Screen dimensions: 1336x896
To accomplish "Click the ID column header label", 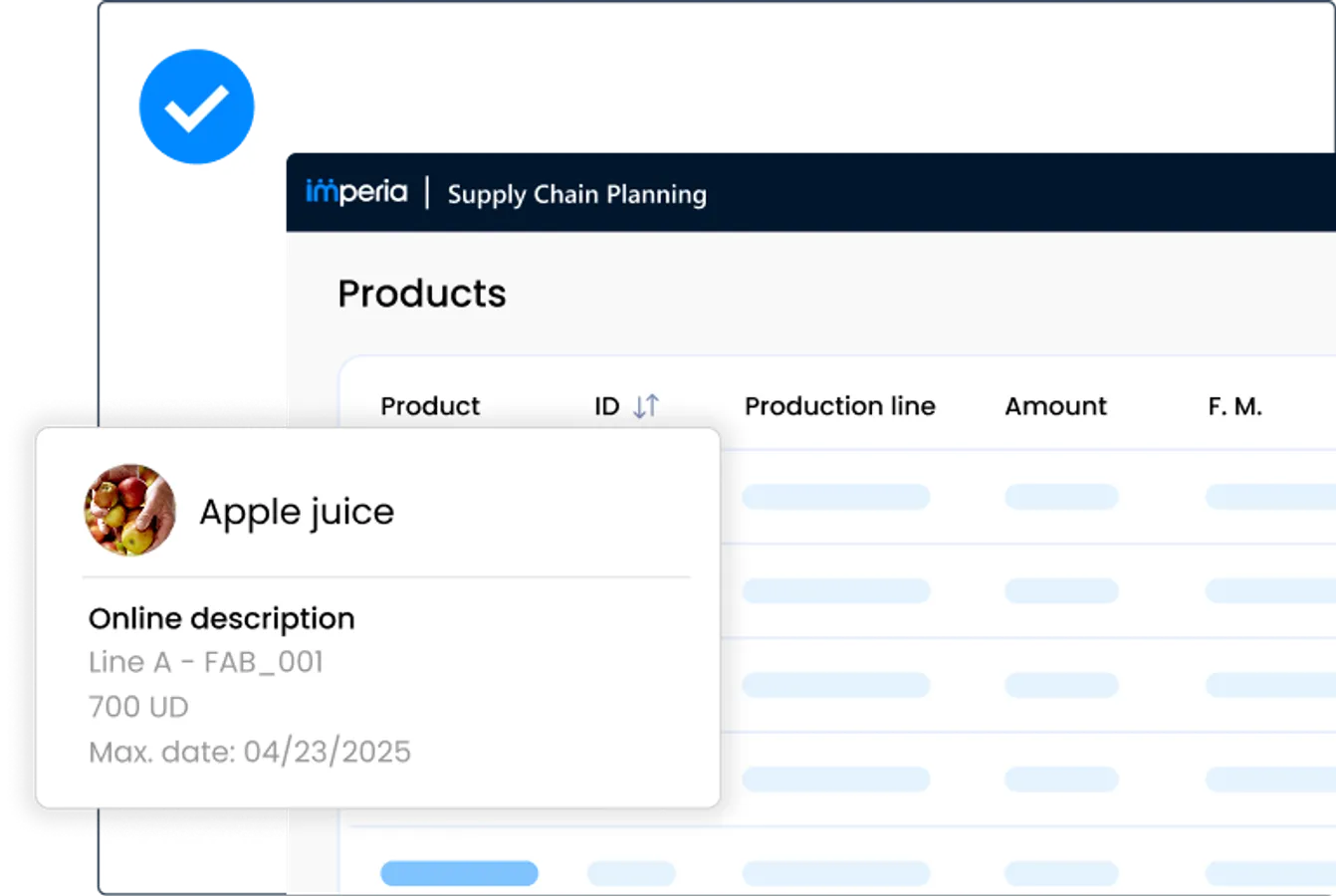I will (606, 406).
